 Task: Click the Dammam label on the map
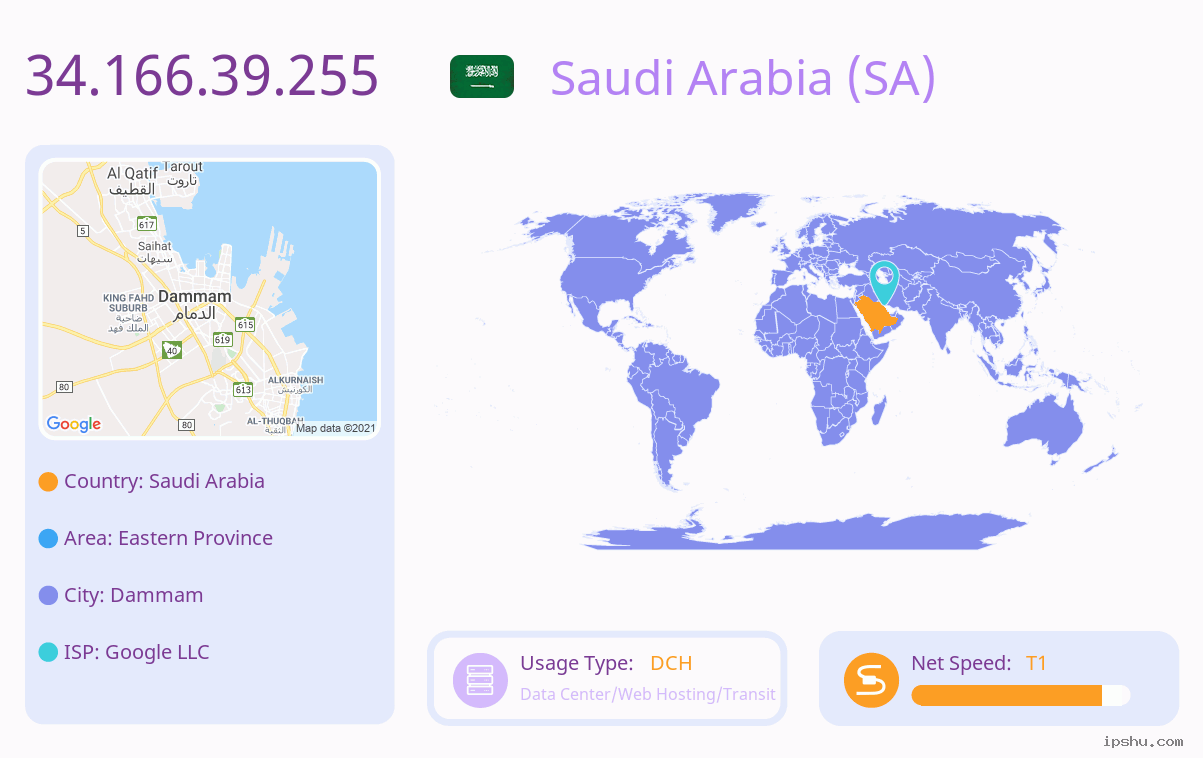pos(194,297)
